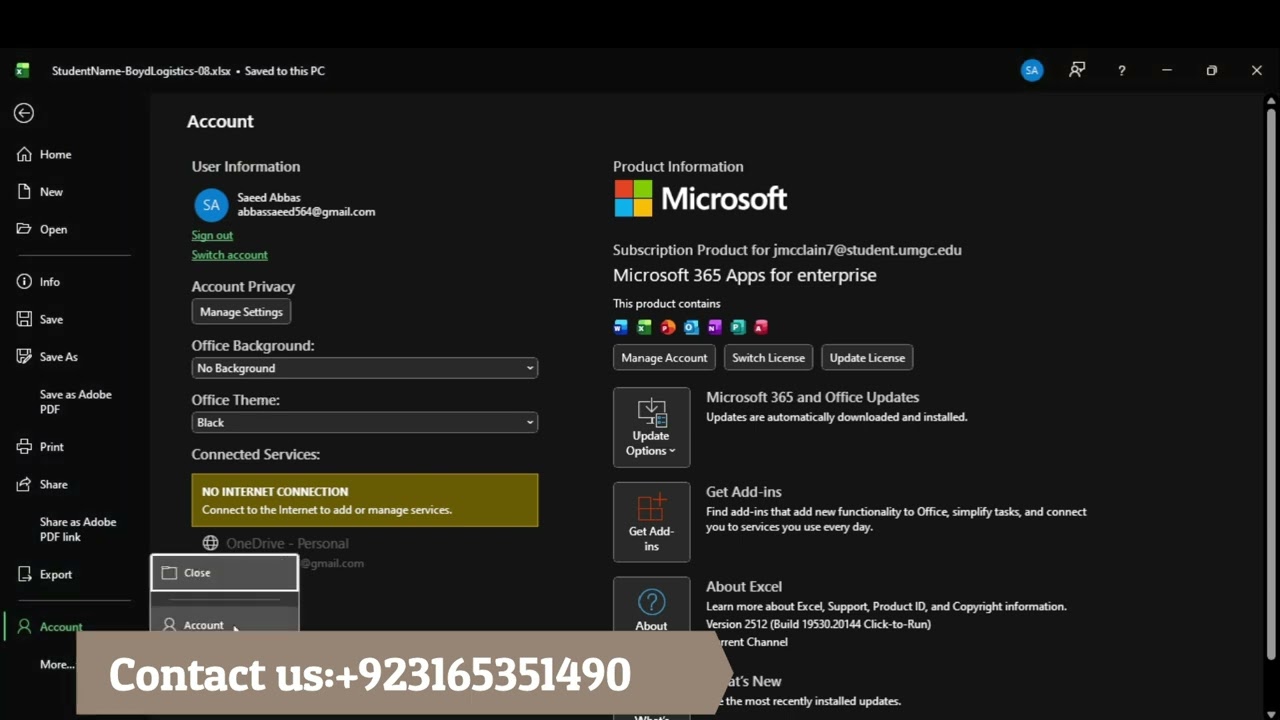This screenshot has height=720, width=1280.
Task: Open the Office Theme dropdown
Action: (x=365, y=422)
